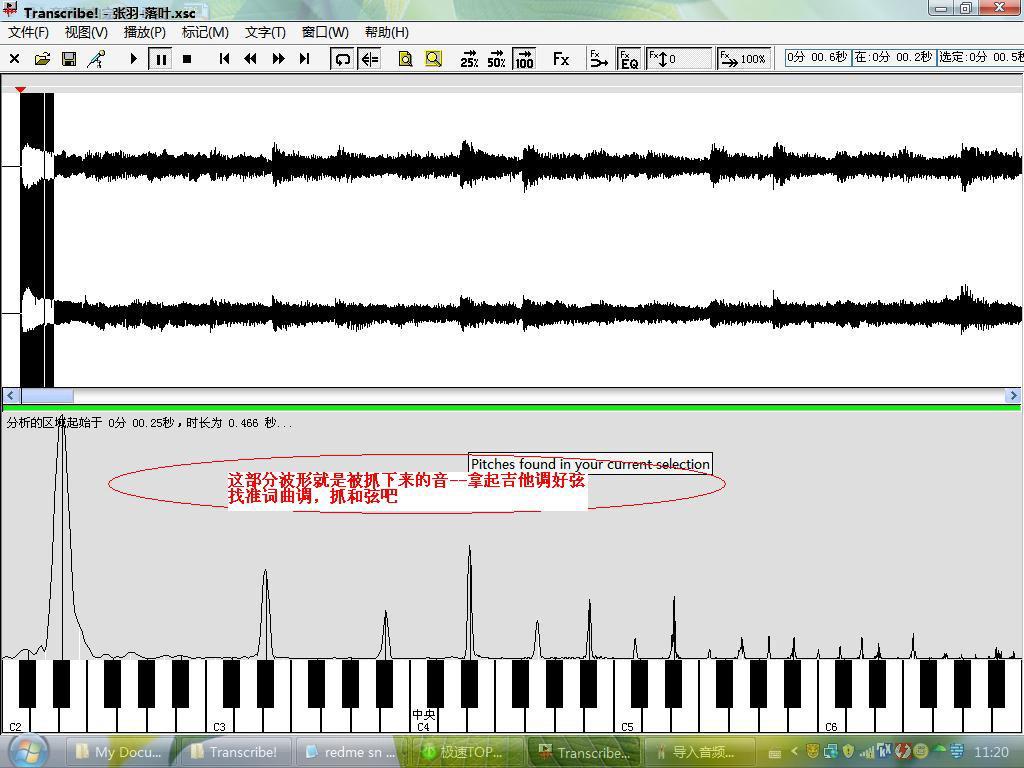Open the 窗口(W) menu
This screenshot has width=1024, height=768.
pos(325,32)
